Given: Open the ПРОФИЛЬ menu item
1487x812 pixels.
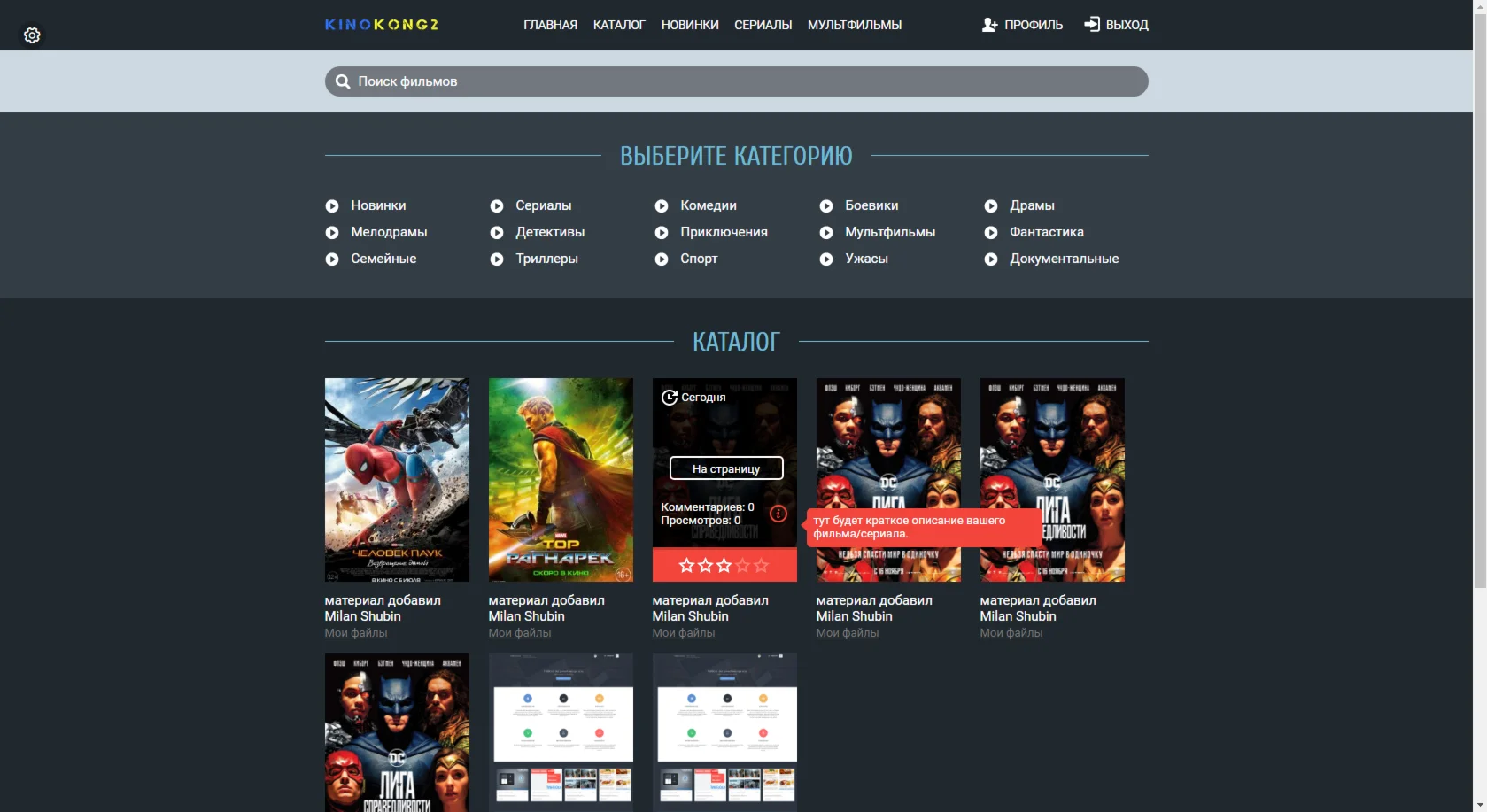Looking at the screenshot, I should (1034, 25).
